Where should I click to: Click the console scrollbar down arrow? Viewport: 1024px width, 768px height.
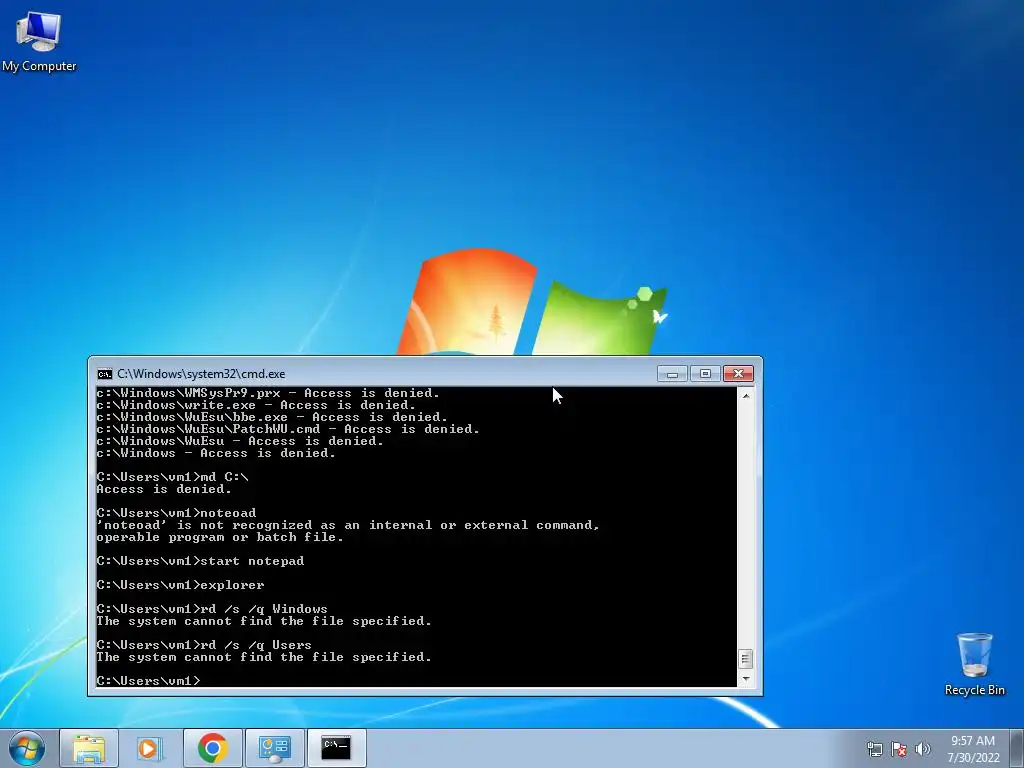coord(746,679)
